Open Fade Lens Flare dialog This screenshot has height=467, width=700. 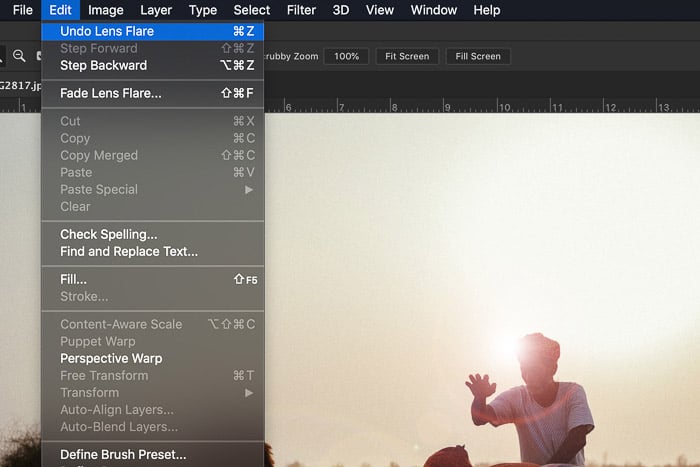[x=152, y=93]
